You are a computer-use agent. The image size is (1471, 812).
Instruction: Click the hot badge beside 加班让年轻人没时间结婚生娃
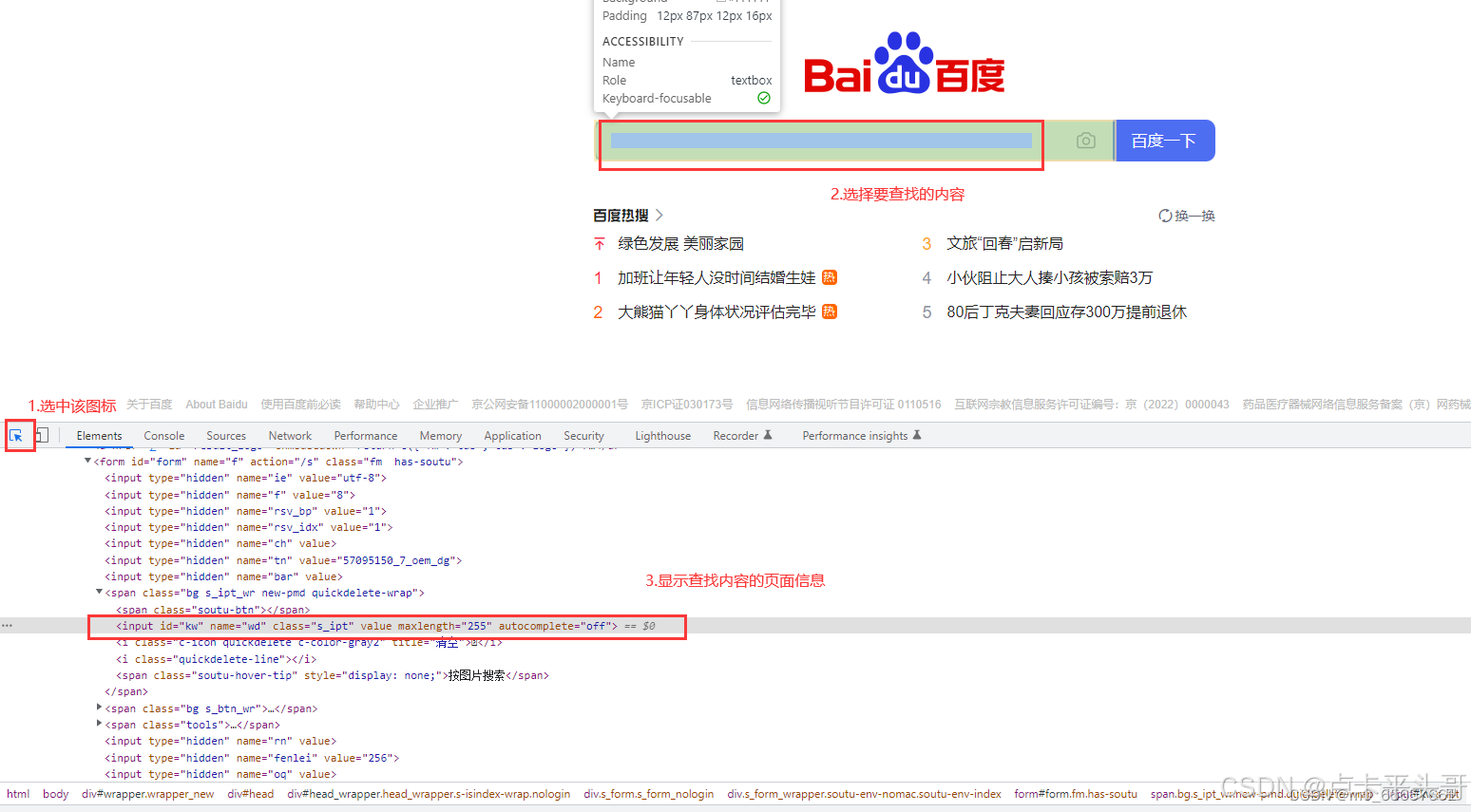(x=830, y=277)
